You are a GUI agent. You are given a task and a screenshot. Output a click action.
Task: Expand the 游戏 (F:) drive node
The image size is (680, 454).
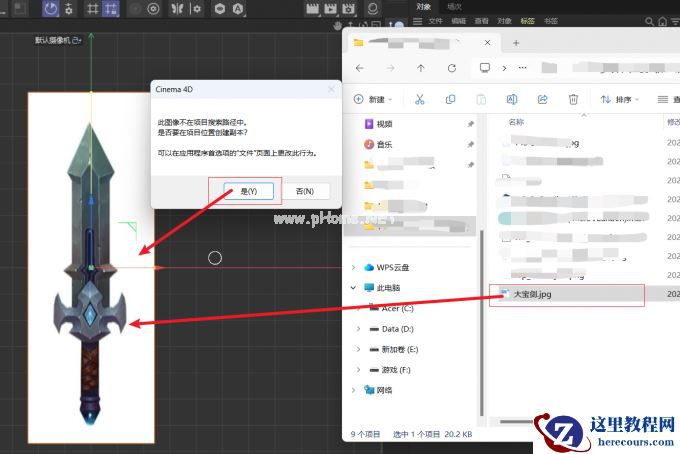click(x=358, y=369)
